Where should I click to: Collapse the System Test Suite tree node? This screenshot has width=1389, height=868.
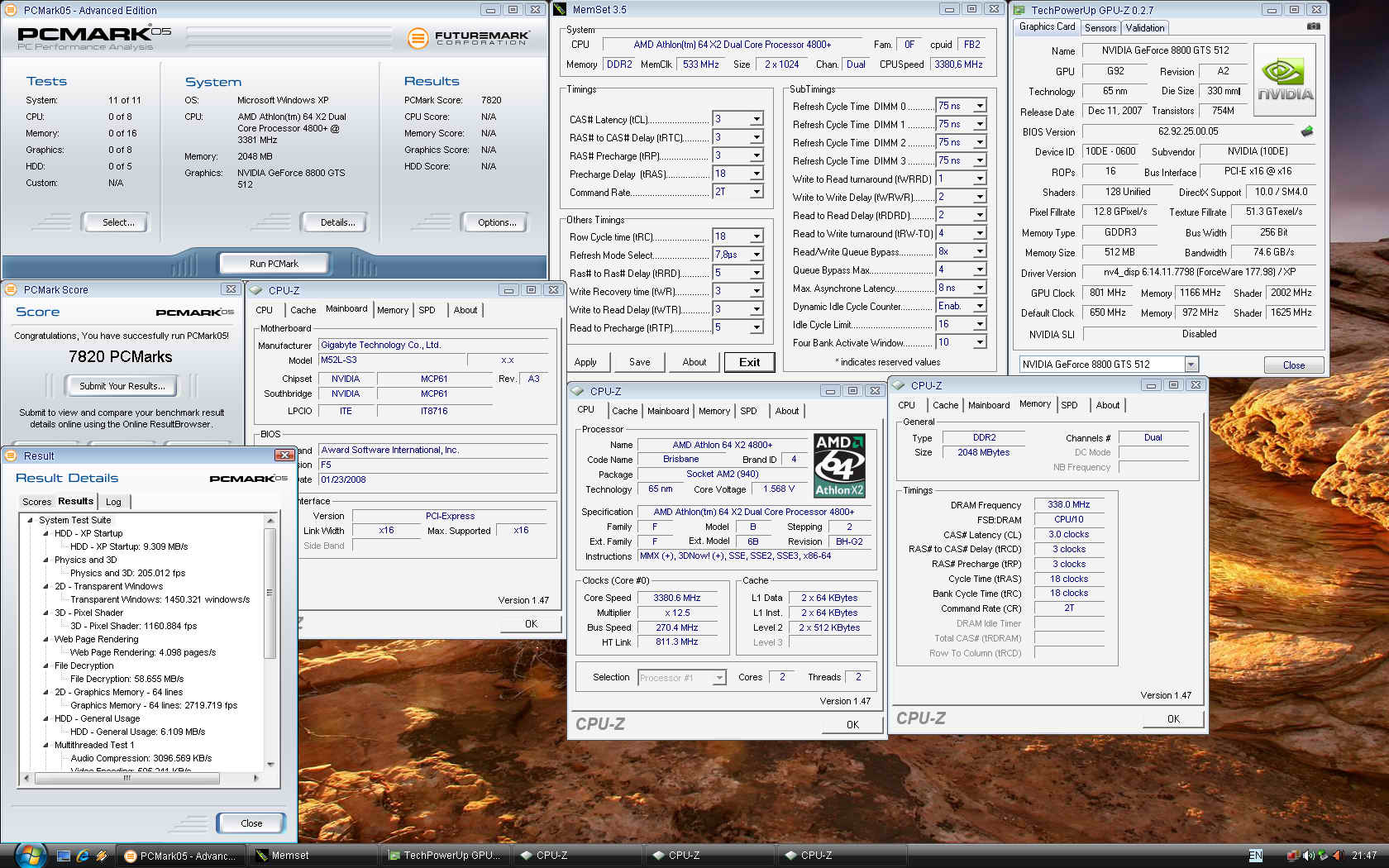[x=31, y=520]
